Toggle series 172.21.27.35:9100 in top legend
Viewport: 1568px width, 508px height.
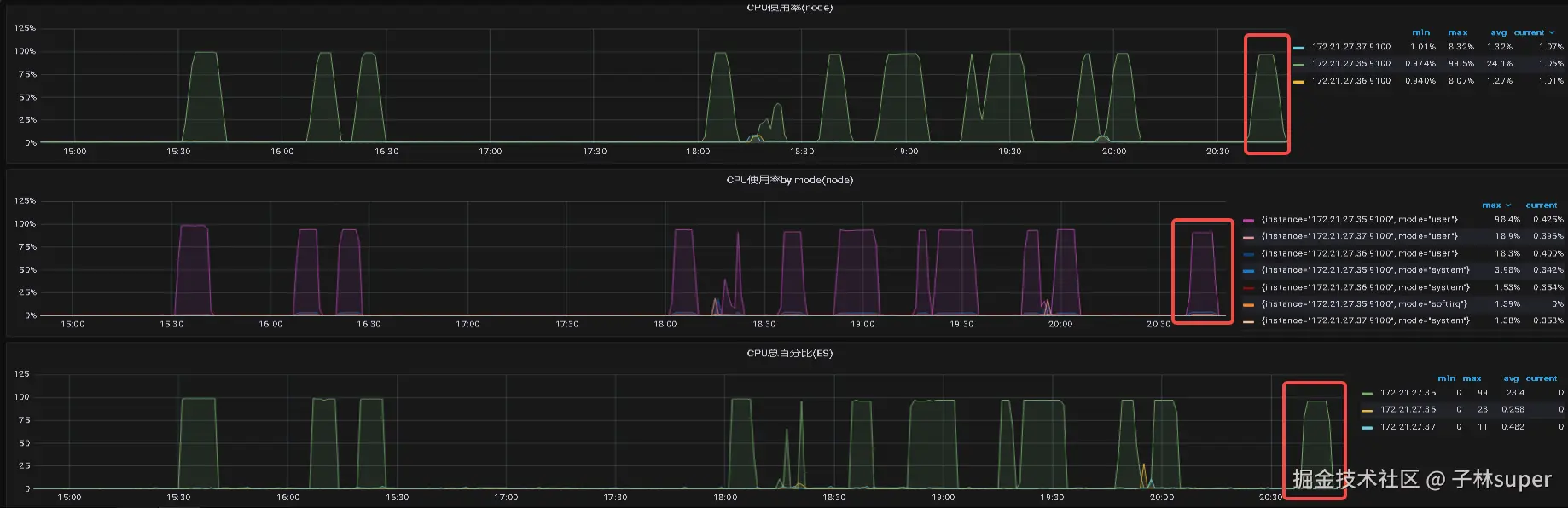click(x=1351, y=63)
